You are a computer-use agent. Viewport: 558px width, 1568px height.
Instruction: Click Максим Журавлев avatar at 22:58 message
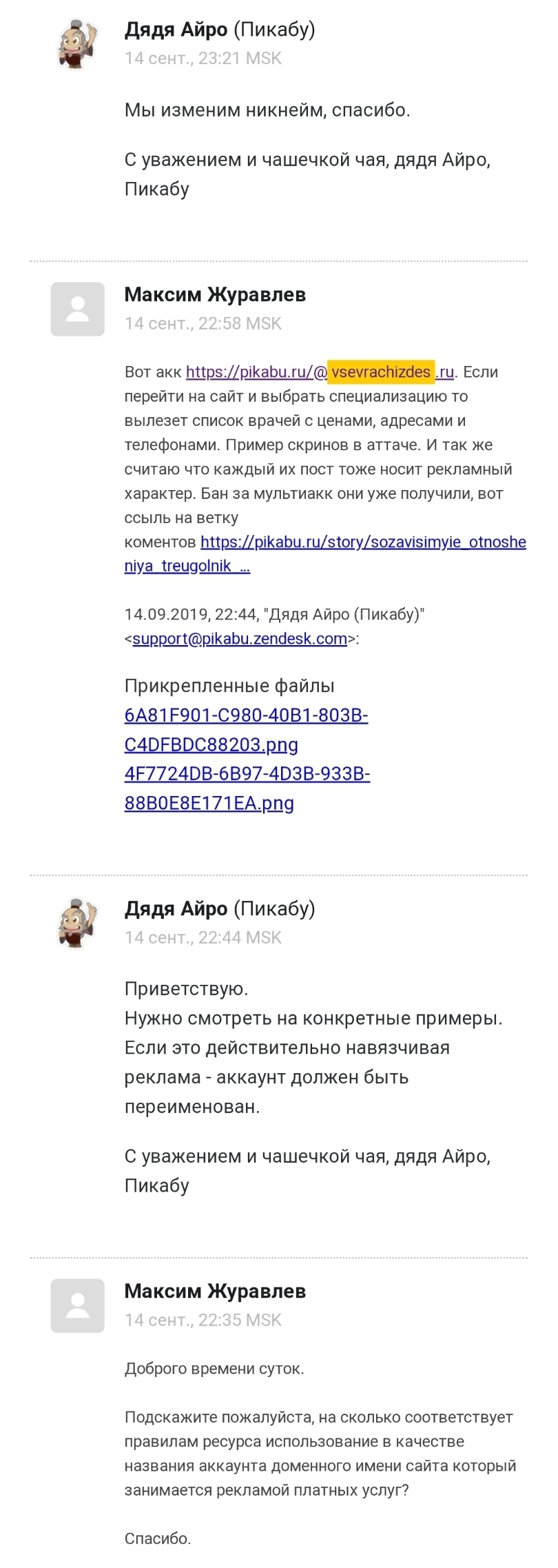(77, 309)
